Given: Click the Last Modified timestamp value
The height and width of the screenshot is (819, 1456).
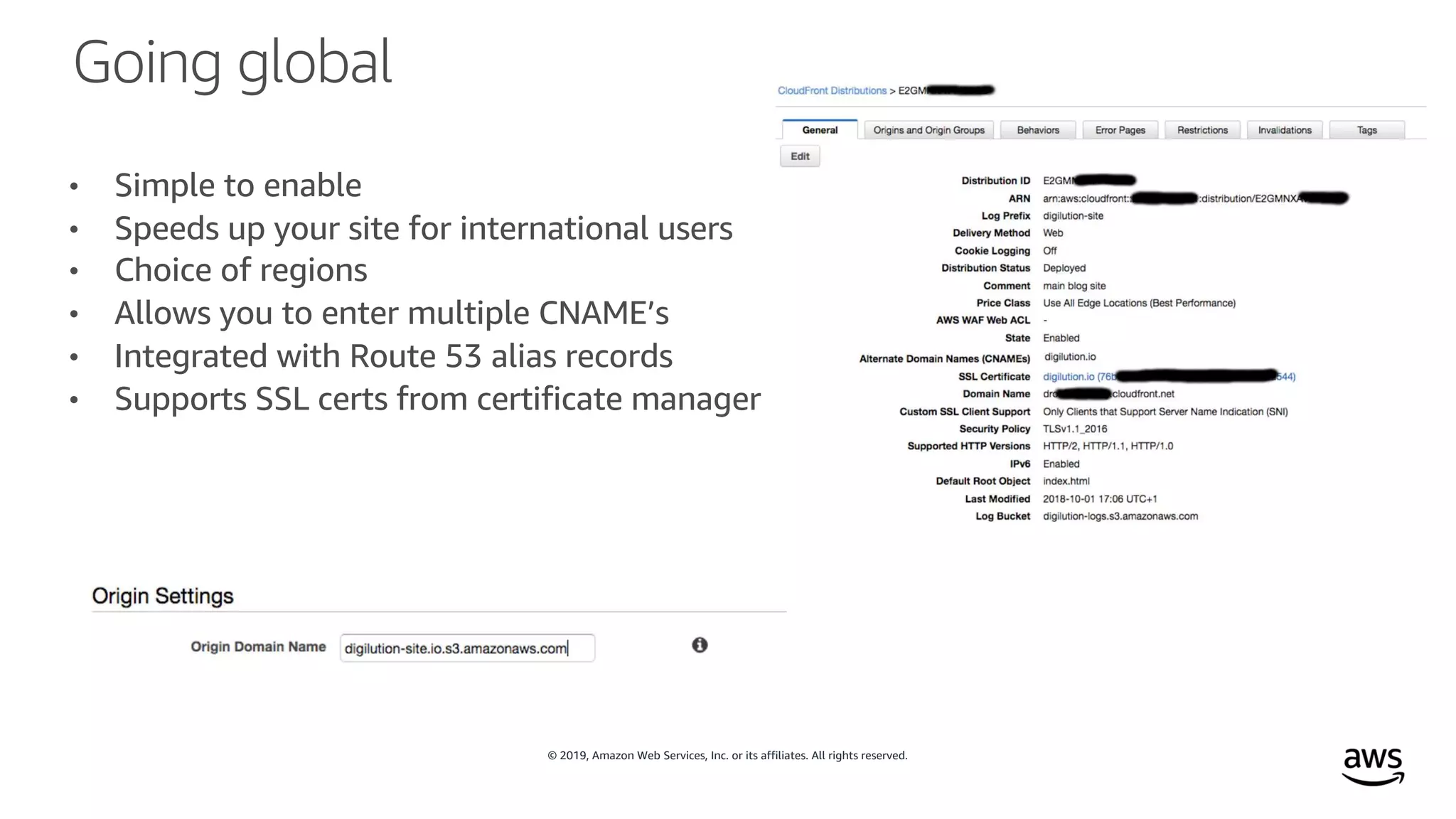Looking at the screenshot, I should (x=1100, y=499).
